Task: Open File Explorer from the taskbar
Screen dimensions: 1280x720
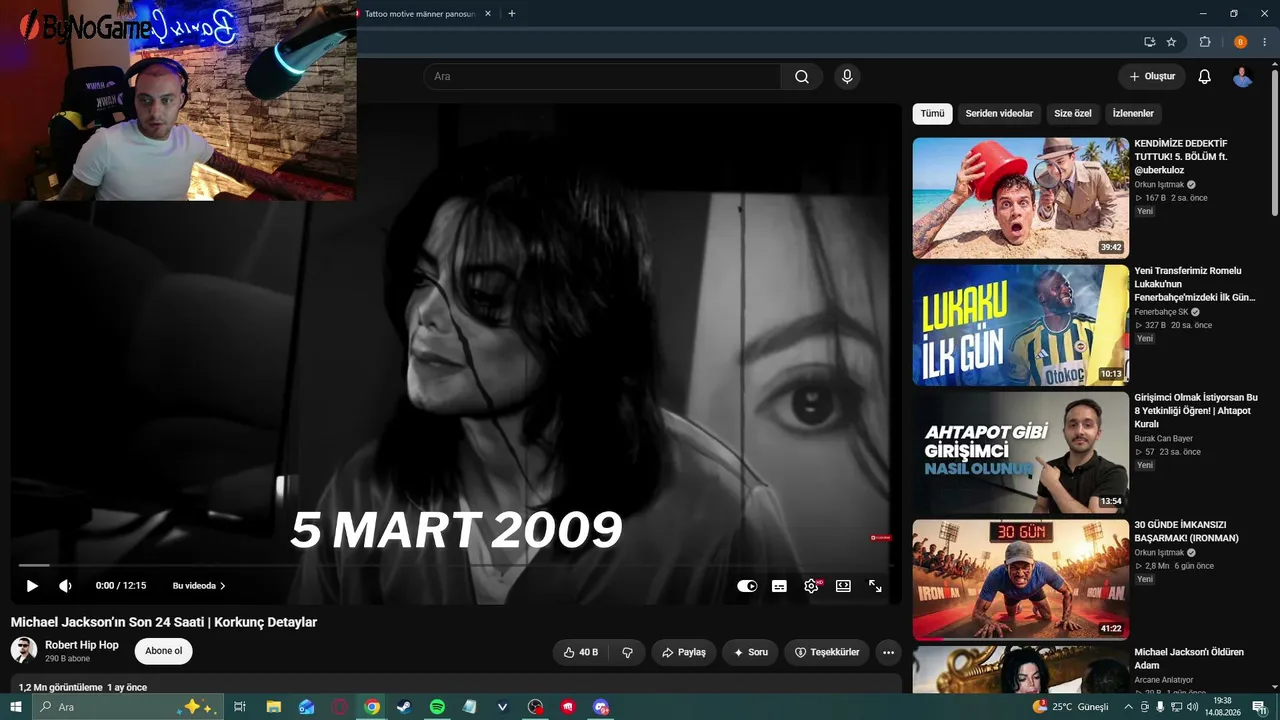Action: (273, 707)
